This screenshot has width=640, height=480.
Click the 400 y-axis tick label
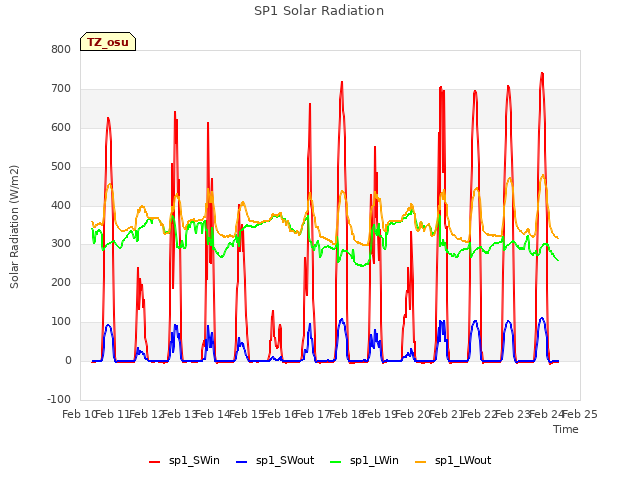click(x=61, y=205)
